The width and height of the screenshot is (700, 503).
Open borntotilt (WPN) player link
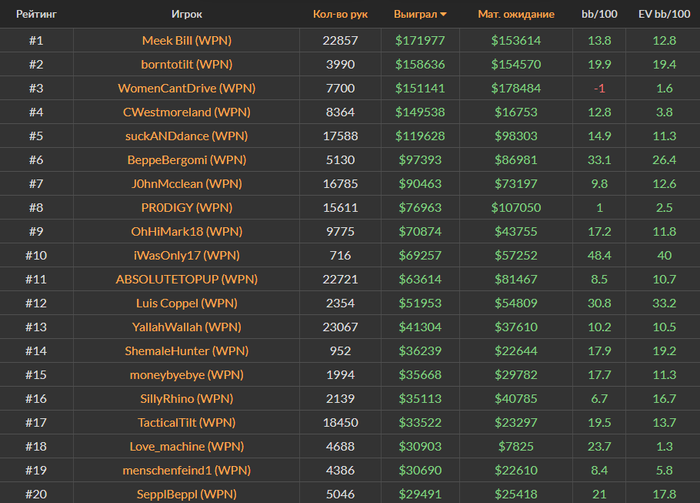187,64
